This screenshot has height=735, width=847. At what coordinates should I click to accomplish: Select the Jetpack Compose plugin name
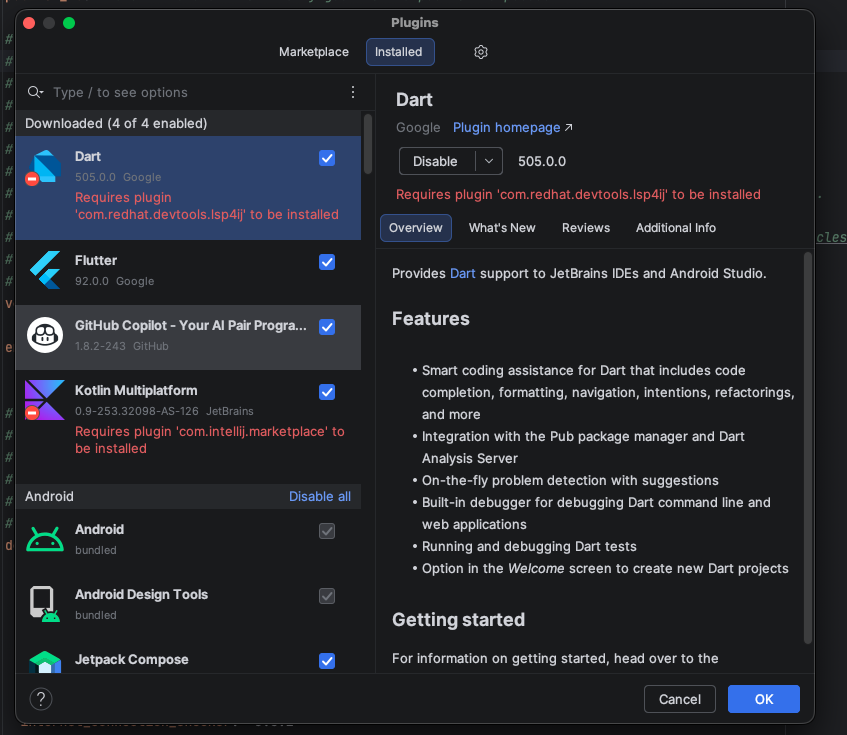(132, 659)
